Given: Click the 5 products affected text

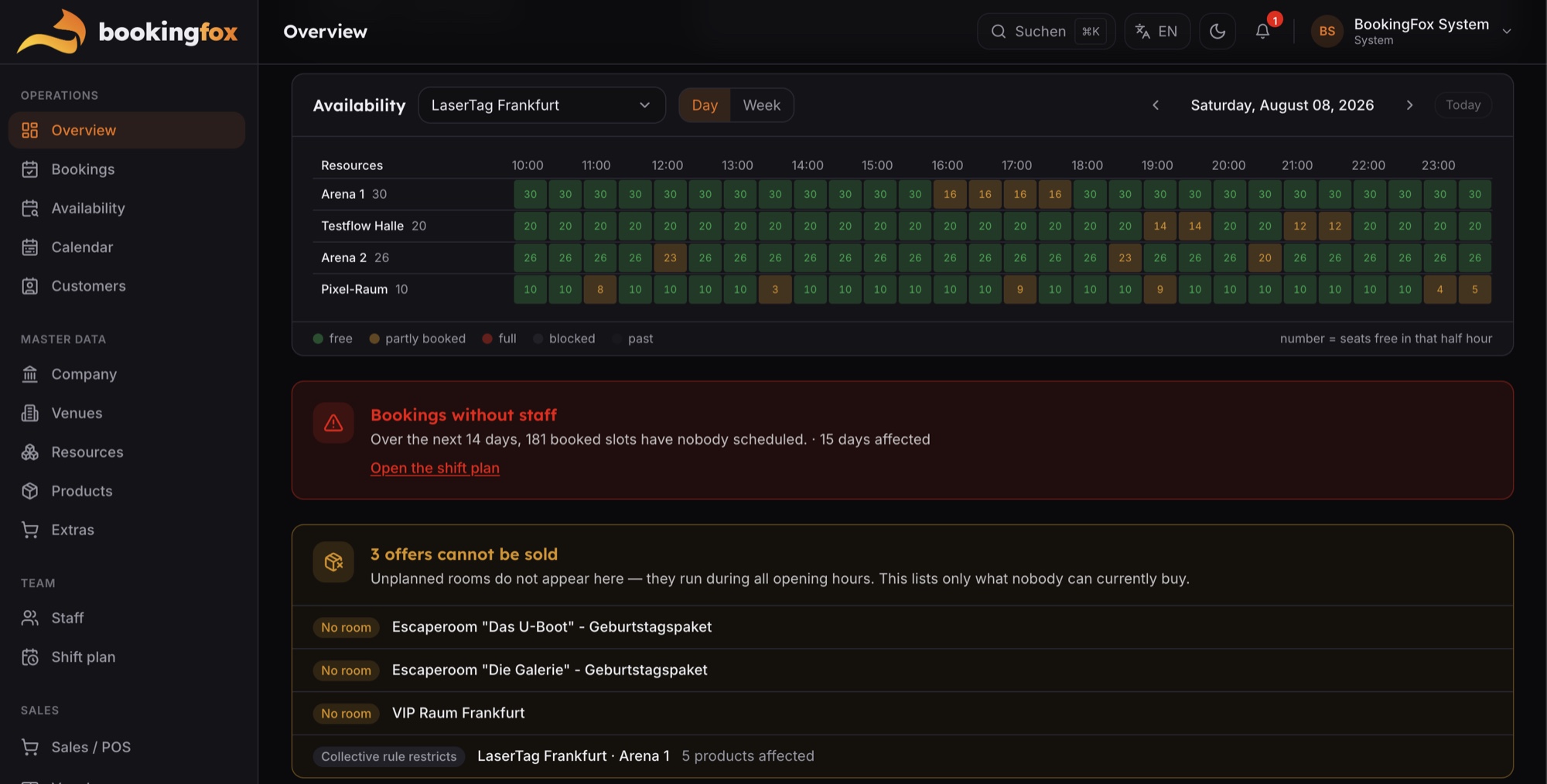Looking at the screenshot, I should 748,756.
